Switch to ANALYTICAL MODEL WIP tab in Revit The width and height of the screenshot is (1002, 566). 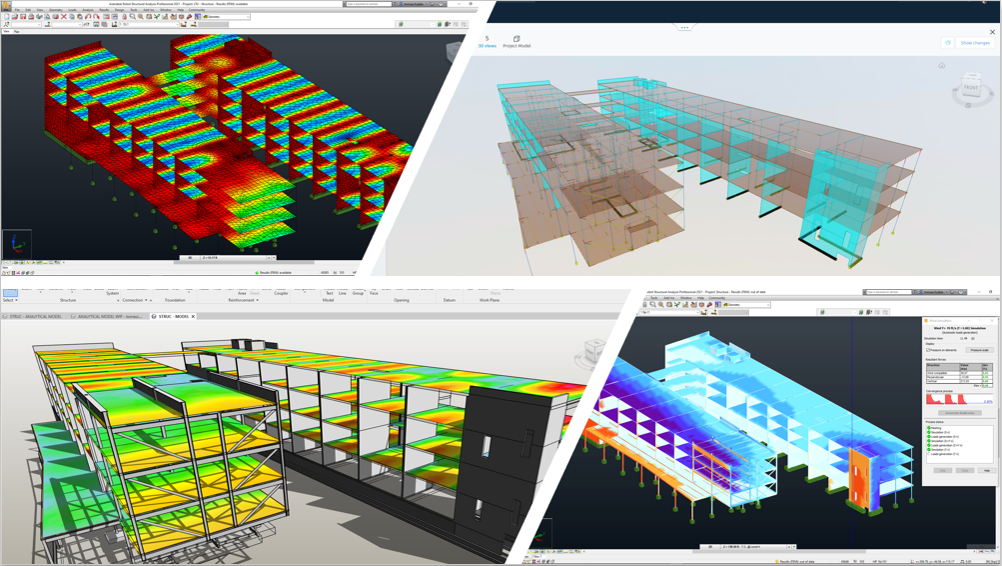tap(107, 316)
